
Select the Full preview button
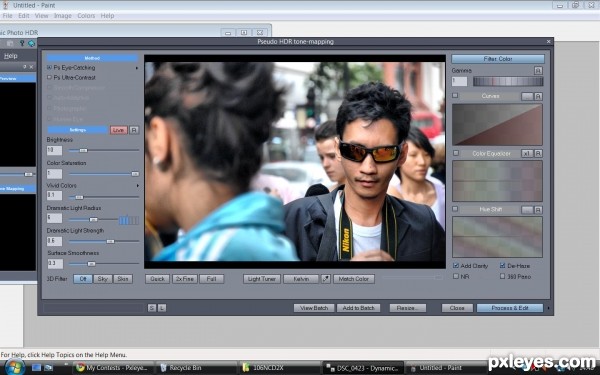(212, 279)
